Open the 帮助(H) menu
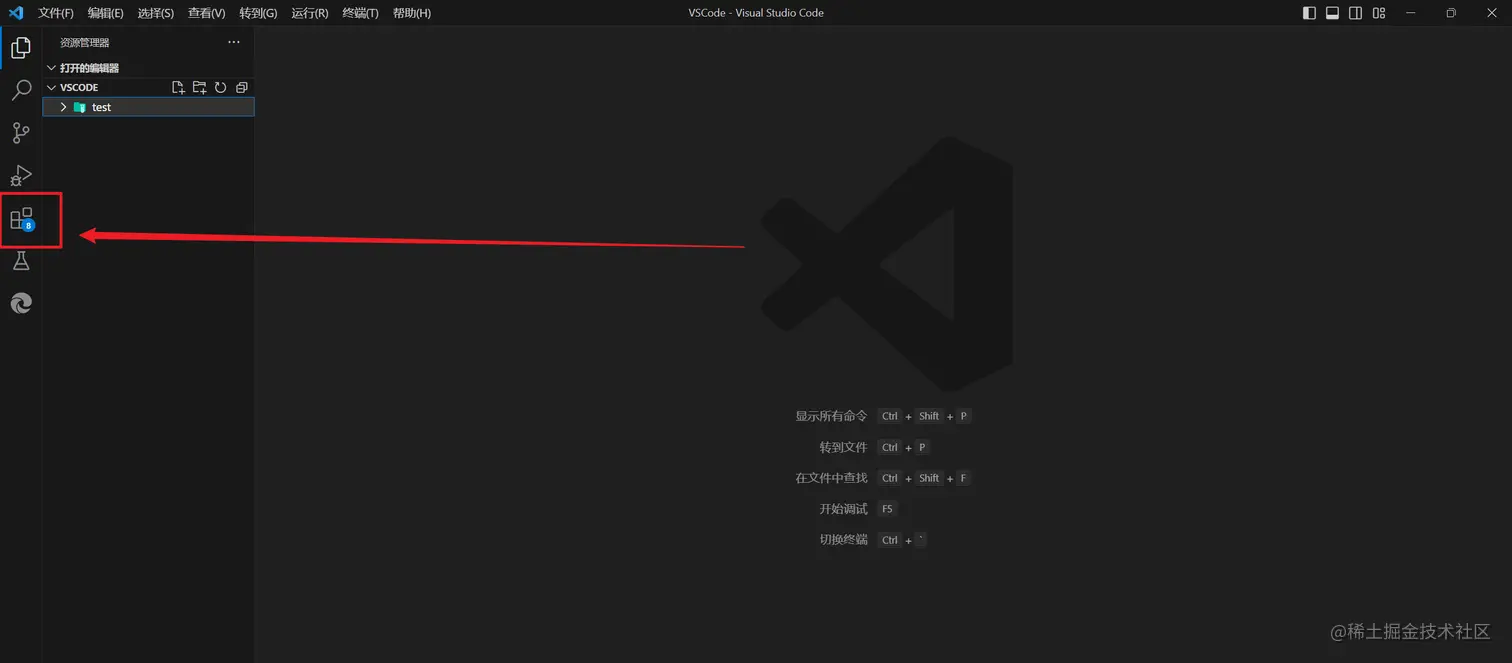Screen dimensions: 1512x663 click(412, 13)
